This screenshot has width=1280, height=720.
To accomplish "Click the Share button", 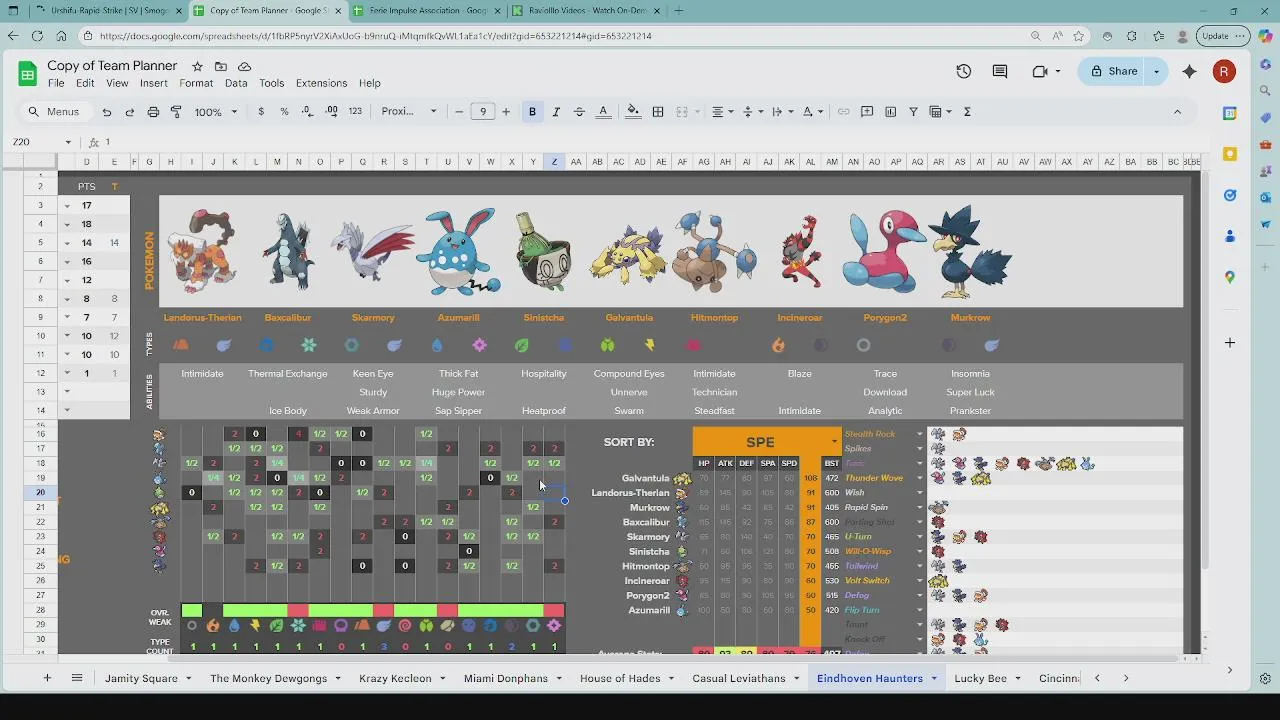I will coord(1113,71).
